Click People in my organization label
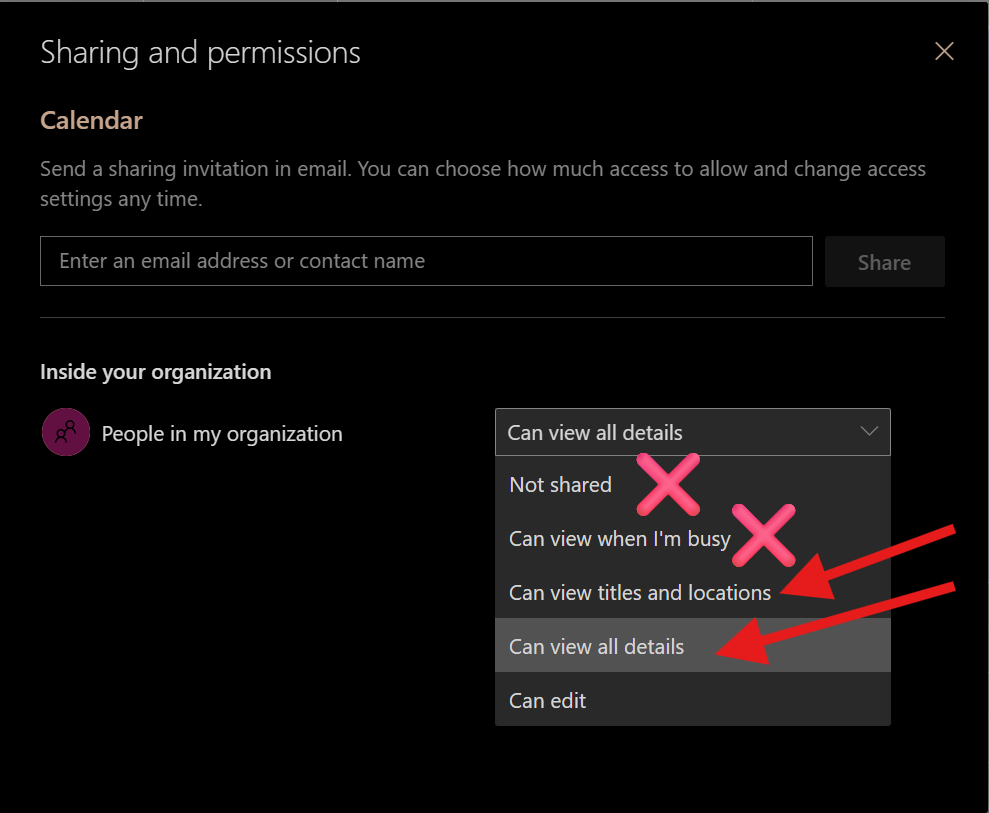This screenshot has width=989, height=813. tap(222, 434)
